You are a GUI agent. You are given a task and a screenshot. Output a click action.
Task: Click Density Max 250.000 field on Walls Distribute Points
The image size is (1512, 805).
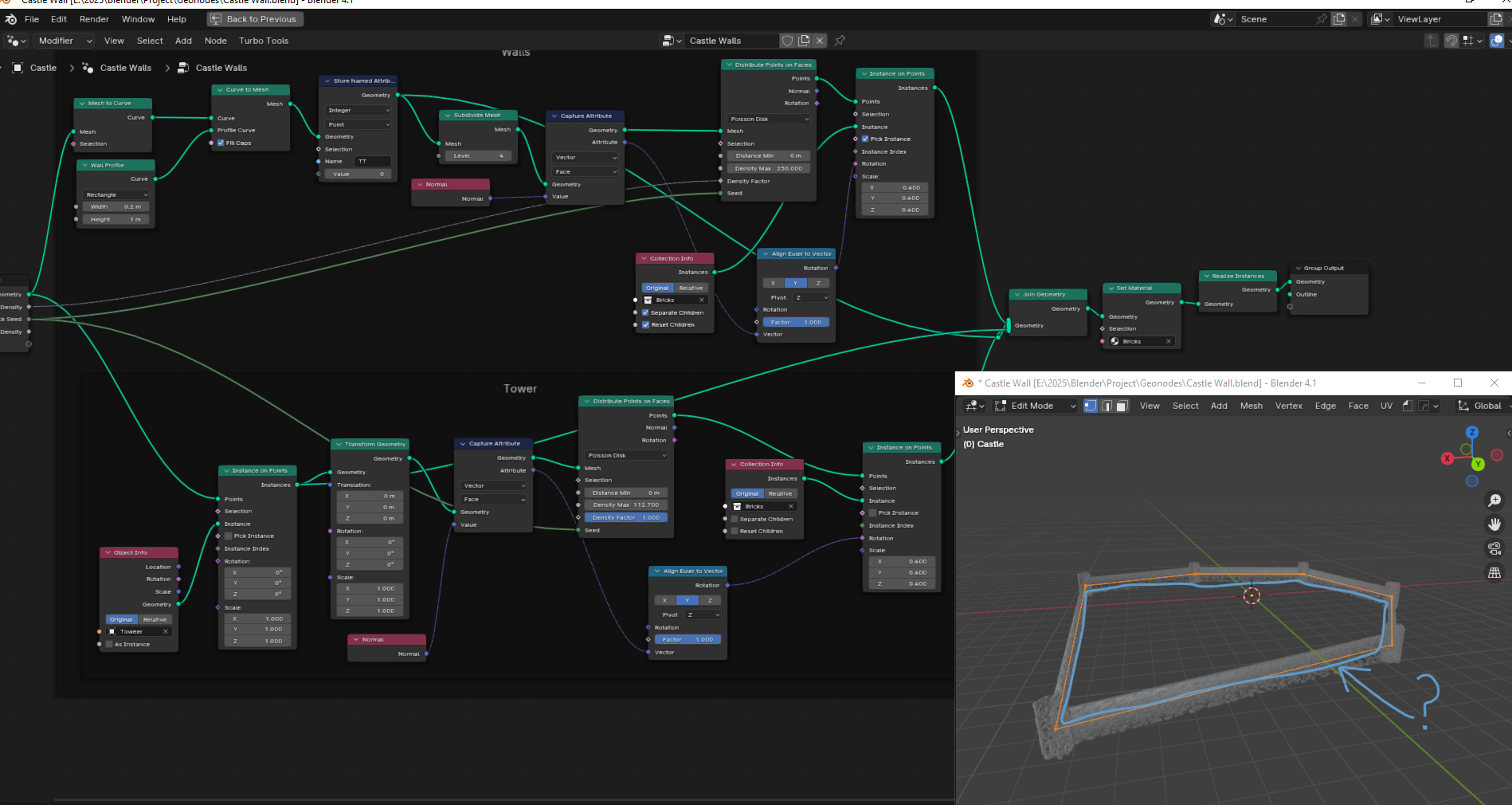click(769, 168)
